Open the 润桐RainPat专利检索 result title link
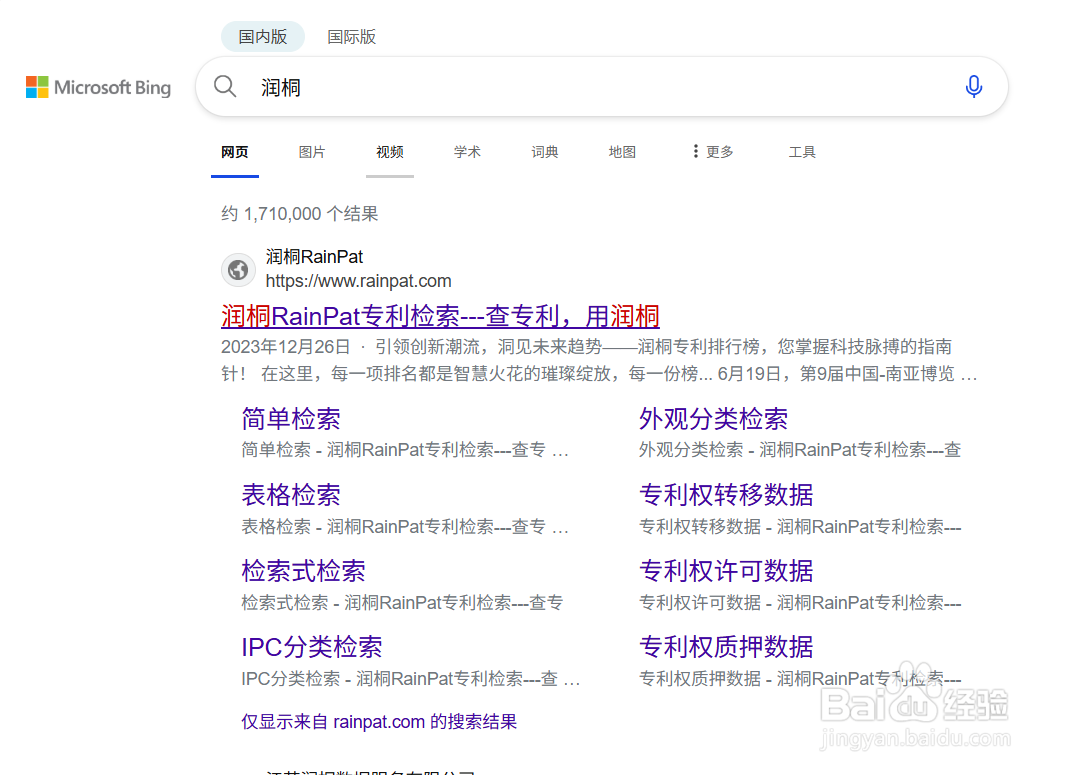Image resolution: width=1069 pixels, height=775 pixels. (x=440, y=316)
